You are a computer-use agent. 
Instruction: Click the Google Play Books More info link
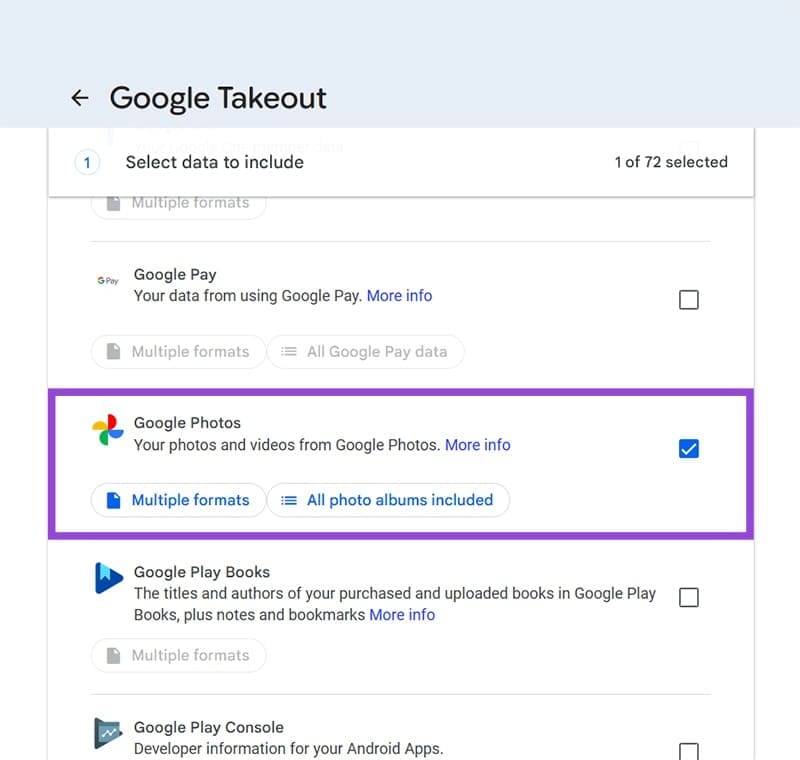tap(402, 615)
